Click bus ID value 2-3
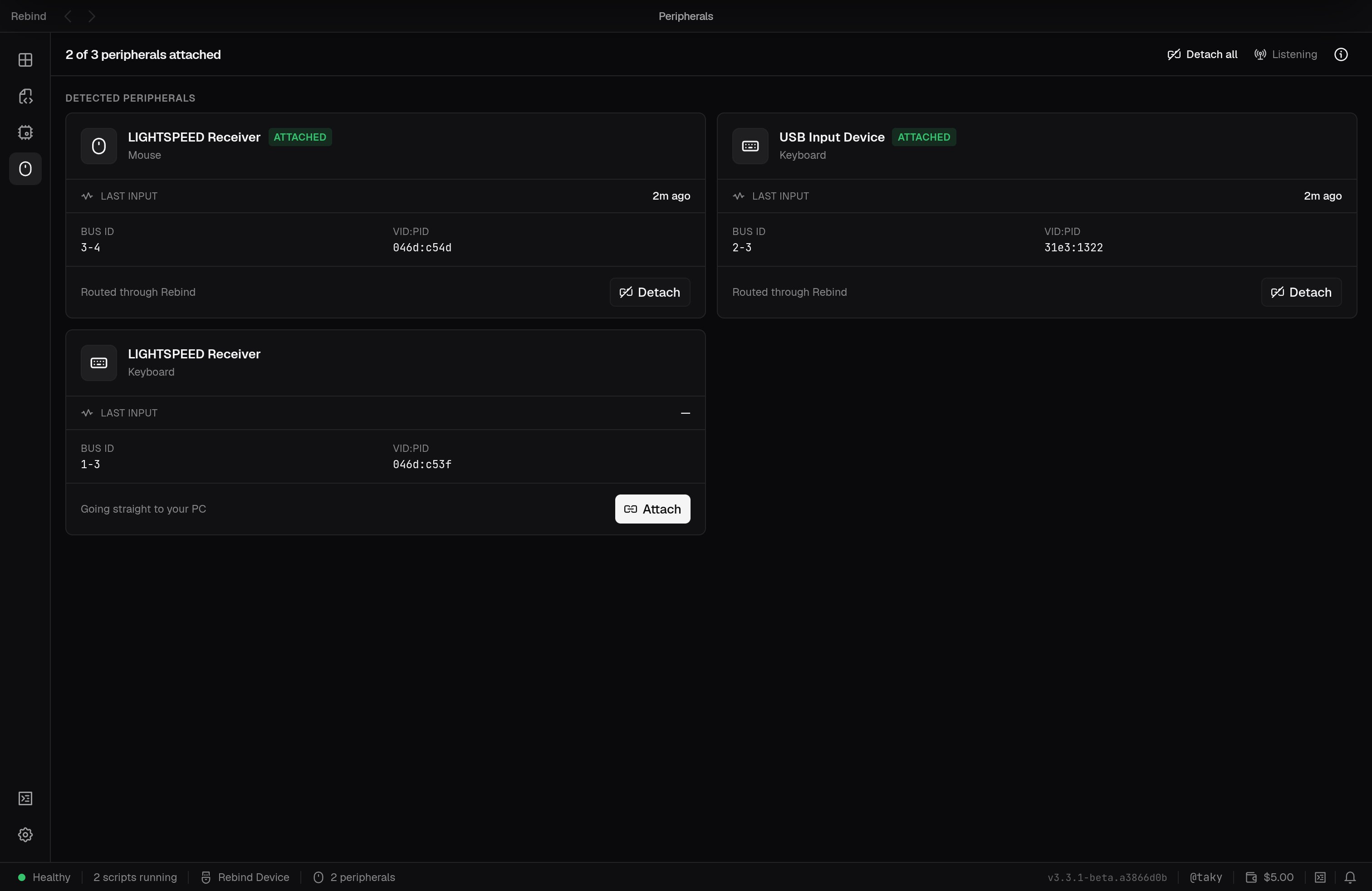This screenshot has height=891, width=1372. click(742, 248)
